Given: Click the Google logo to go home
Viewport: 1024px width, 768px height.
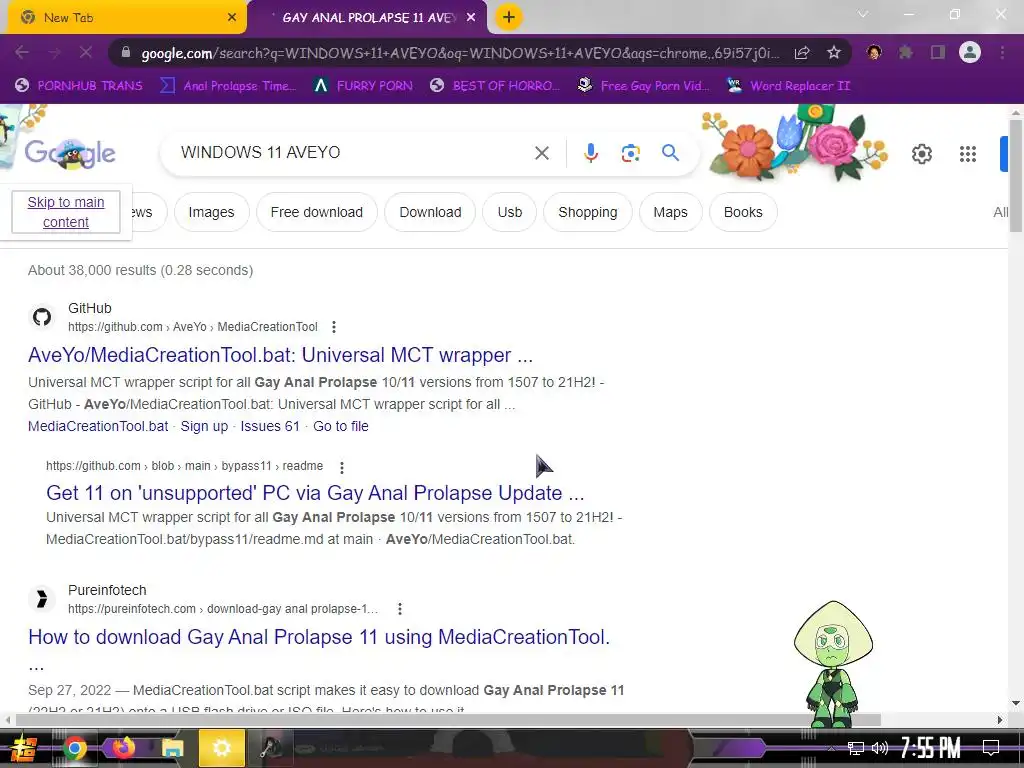Looking at the screenshot, I should tap(70, 153).
